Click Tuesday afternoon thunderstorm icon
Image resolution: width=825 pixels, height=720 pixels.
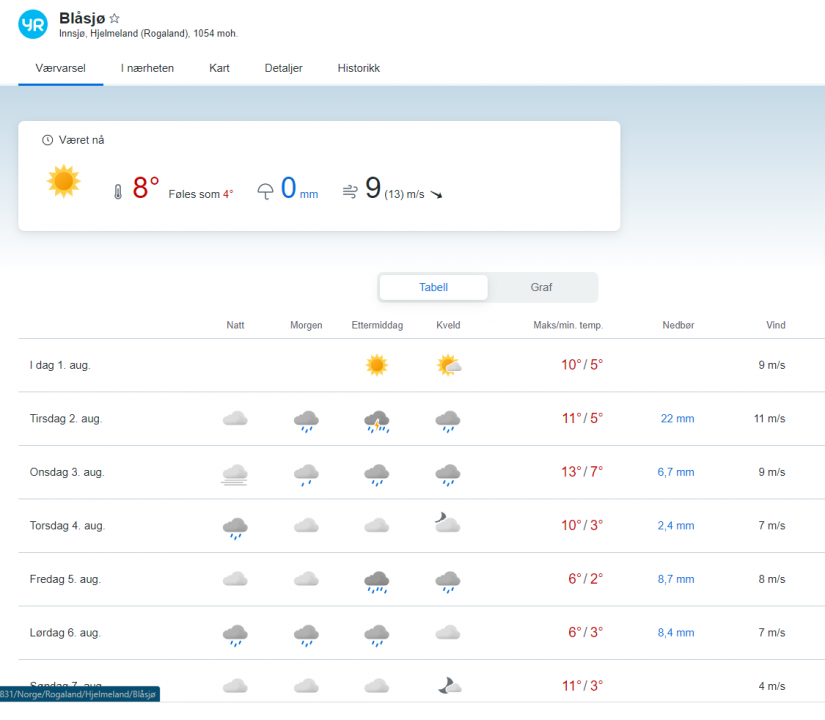coord(377,421)
